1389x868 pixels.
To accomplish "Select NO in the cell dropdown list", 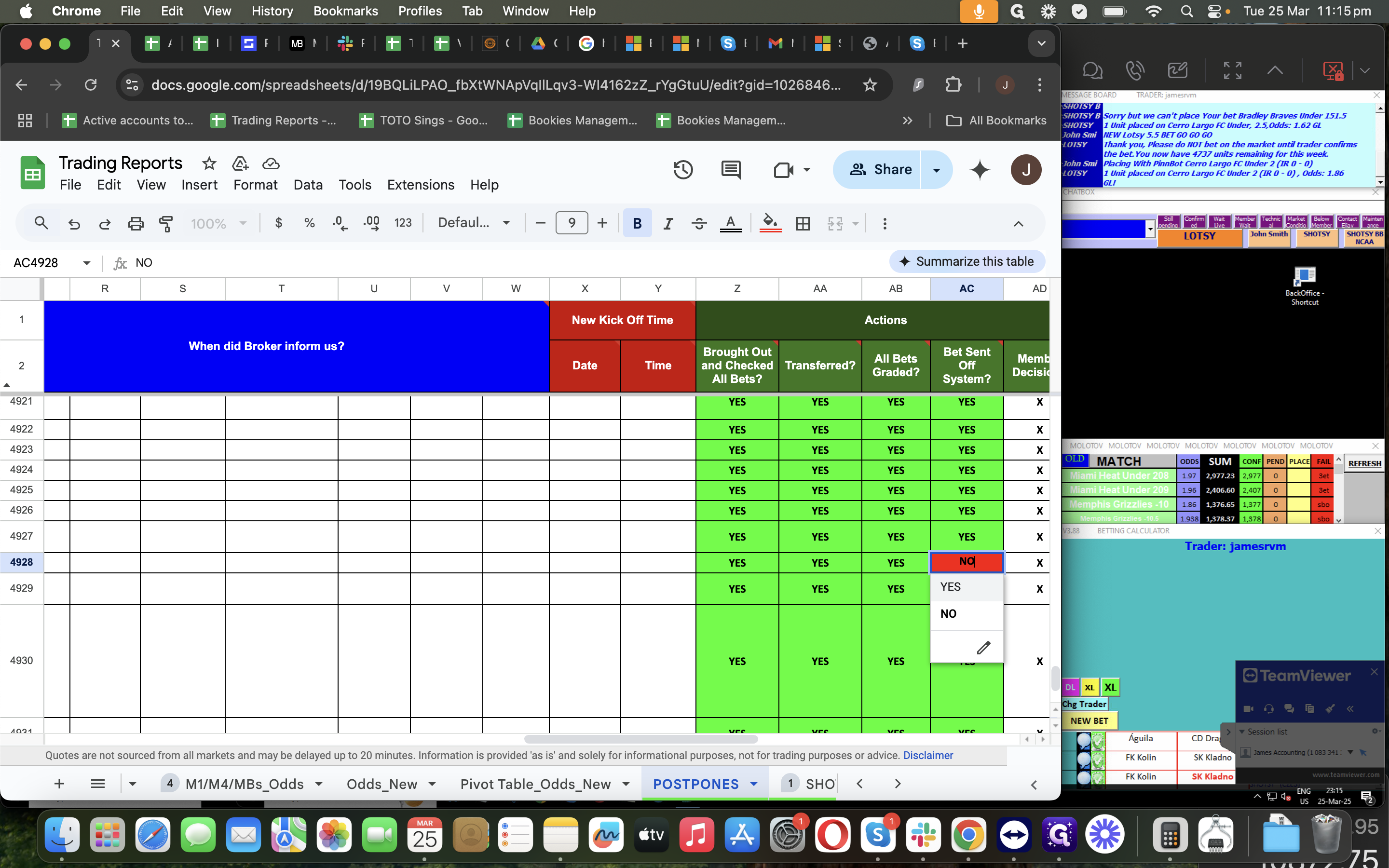I will coord(967,614).
